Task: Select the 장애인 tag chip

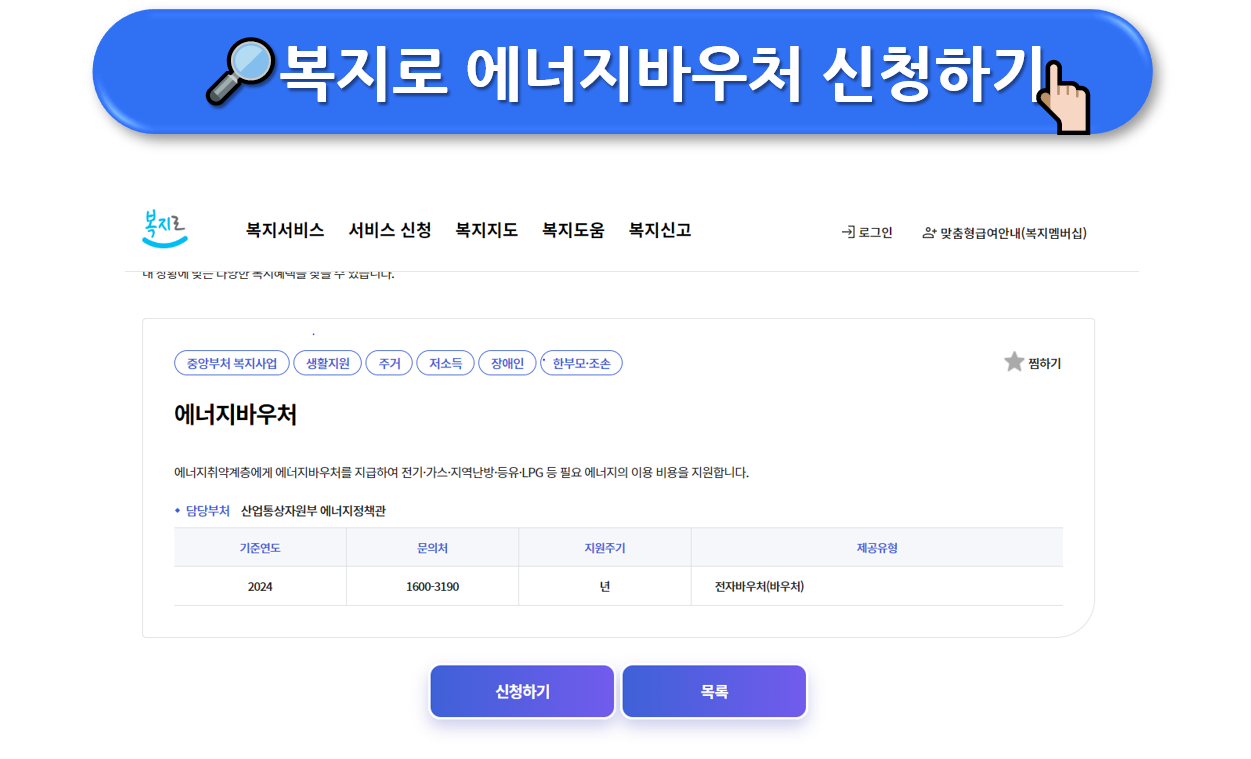Action: tap(507, 363)
